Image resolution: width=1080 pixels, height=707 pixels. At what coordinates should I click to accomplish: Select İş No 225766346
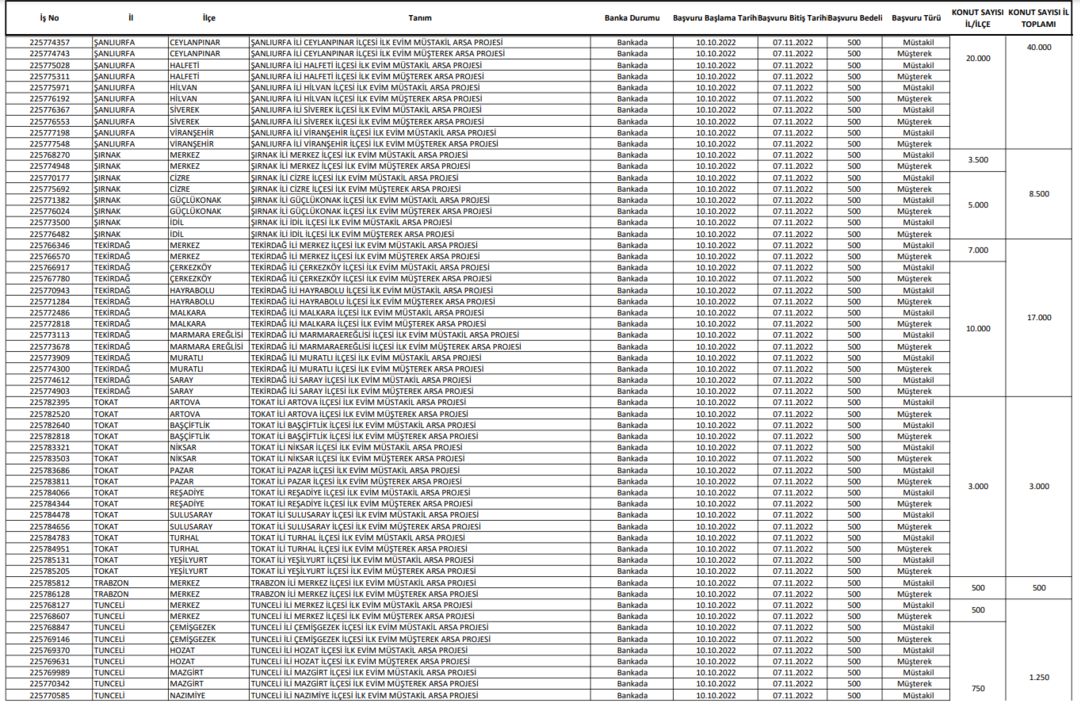(x=50, y=245)
